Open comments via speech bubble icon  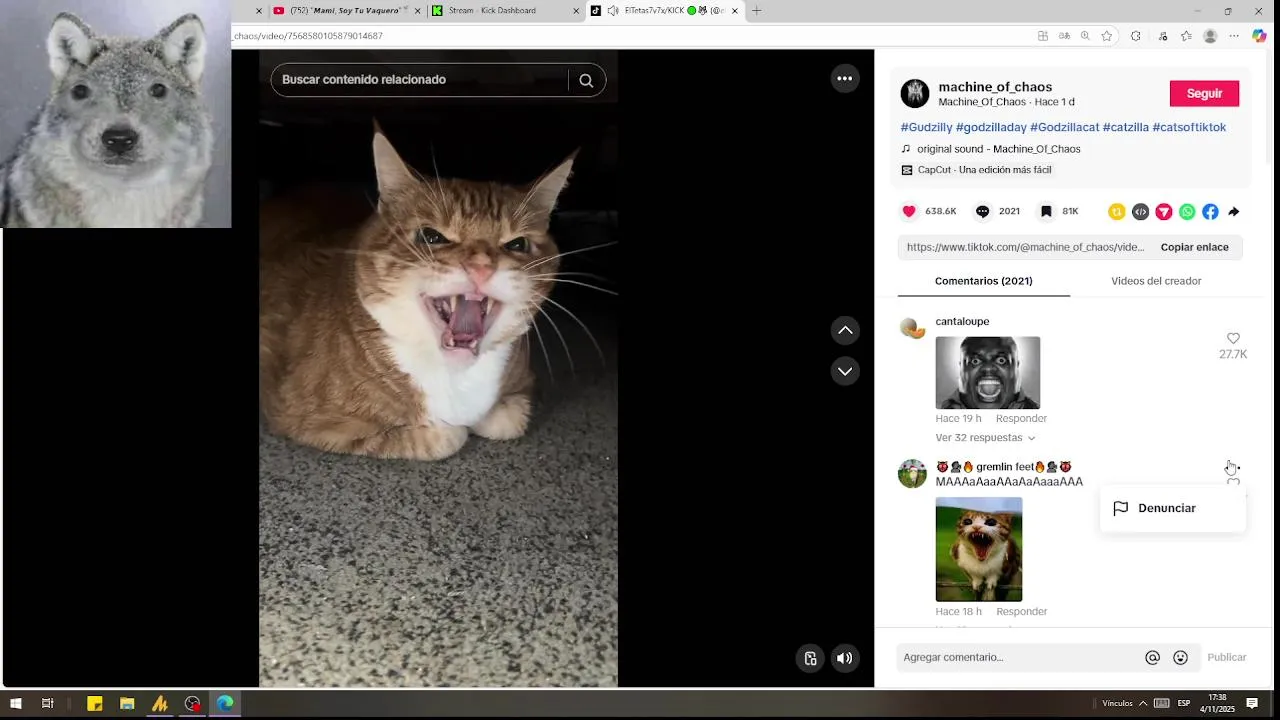[x=983, y=211]
